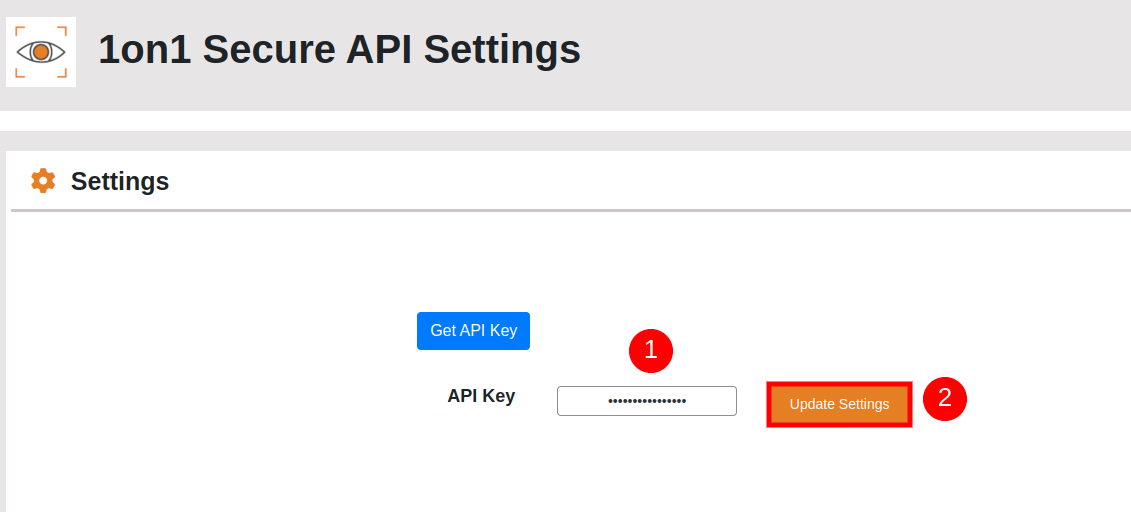
Task: Click the API Key field label
Action: pos(481,396)
